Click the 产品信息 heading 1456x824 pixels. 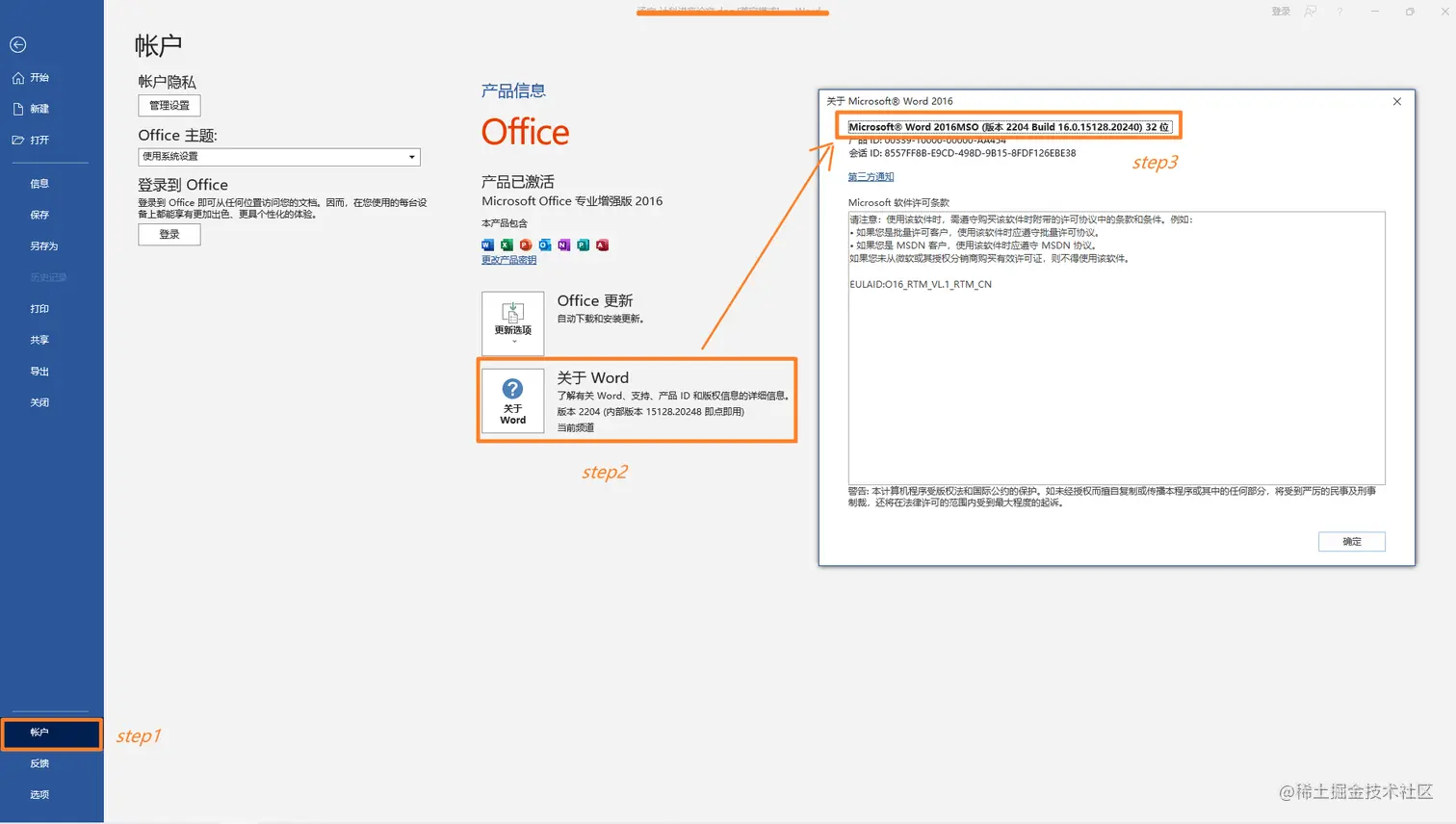tap(513, 90)
